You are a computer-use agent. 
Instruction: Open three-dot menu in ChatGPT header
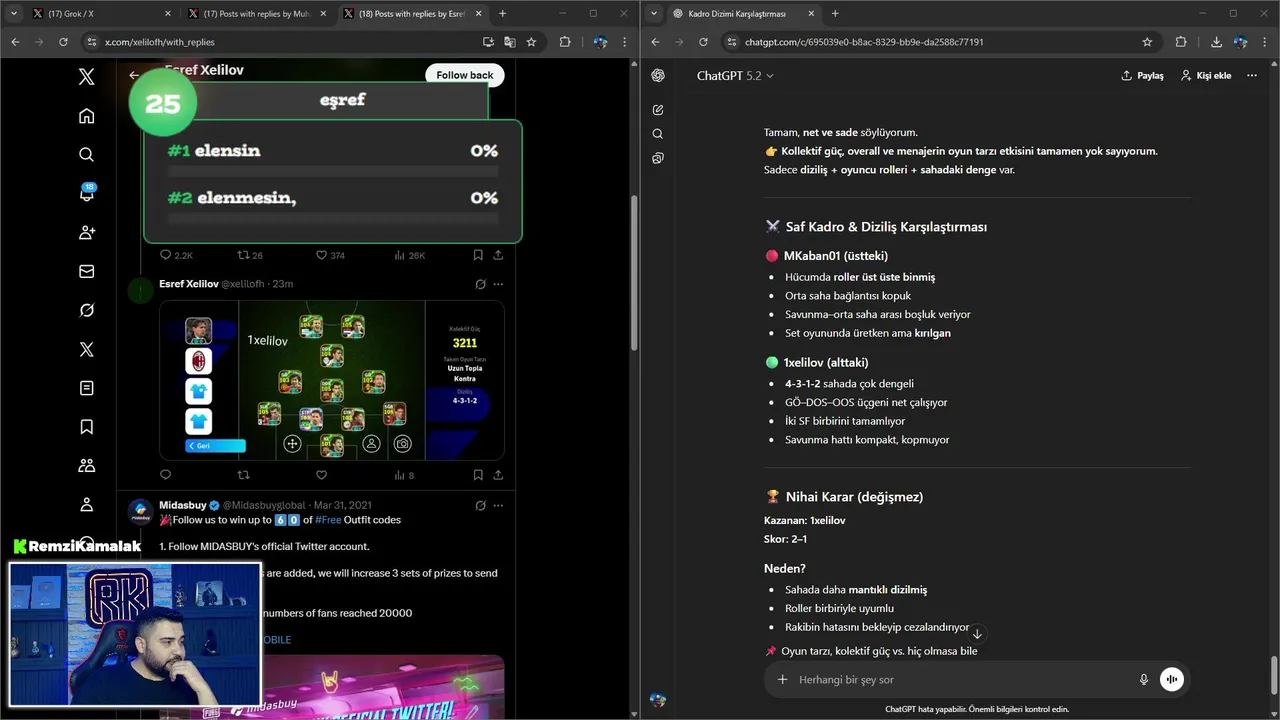click(x=1251, y=76)
